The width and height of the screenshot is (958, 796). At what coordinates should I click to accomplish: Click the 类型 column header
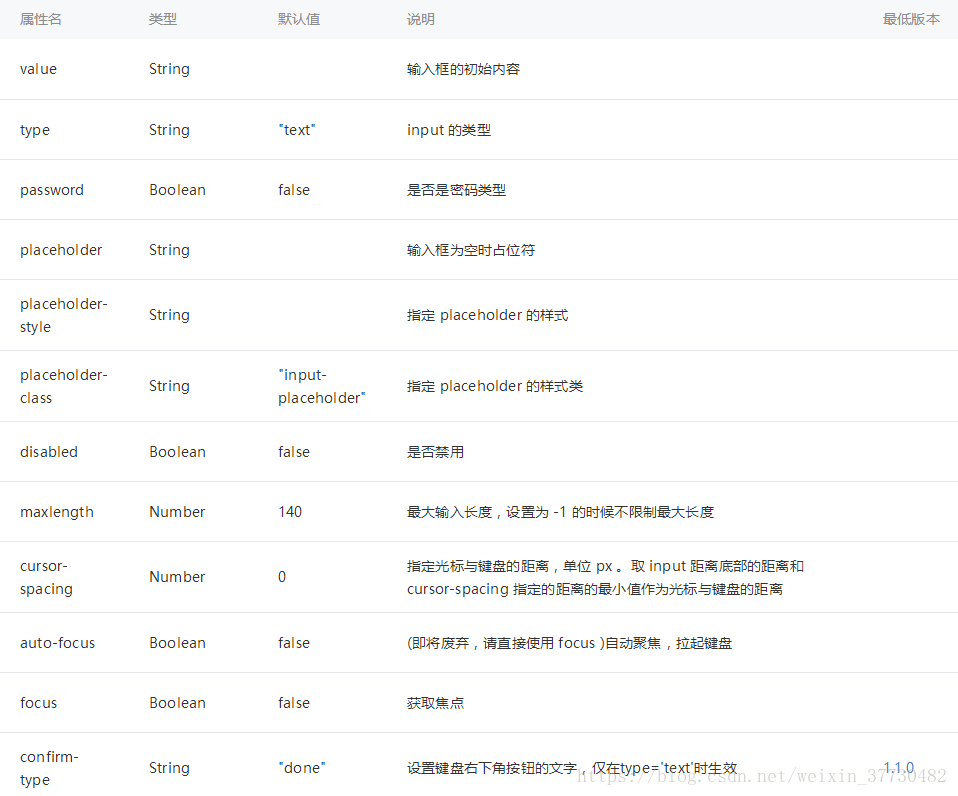(163, 20)
